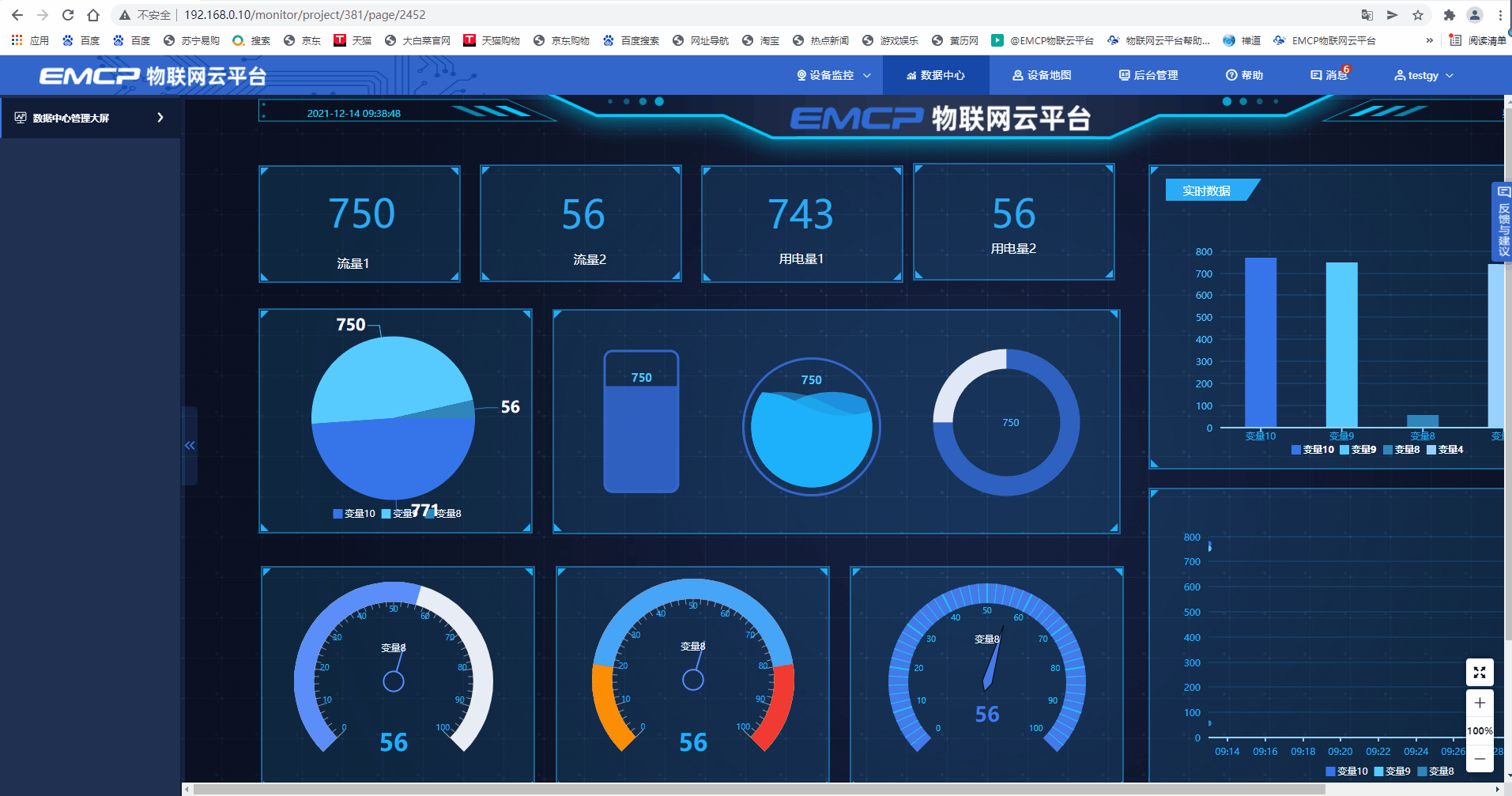Open 天猫 bookmark
This screenshot has height=796, width=1512.
353,40
